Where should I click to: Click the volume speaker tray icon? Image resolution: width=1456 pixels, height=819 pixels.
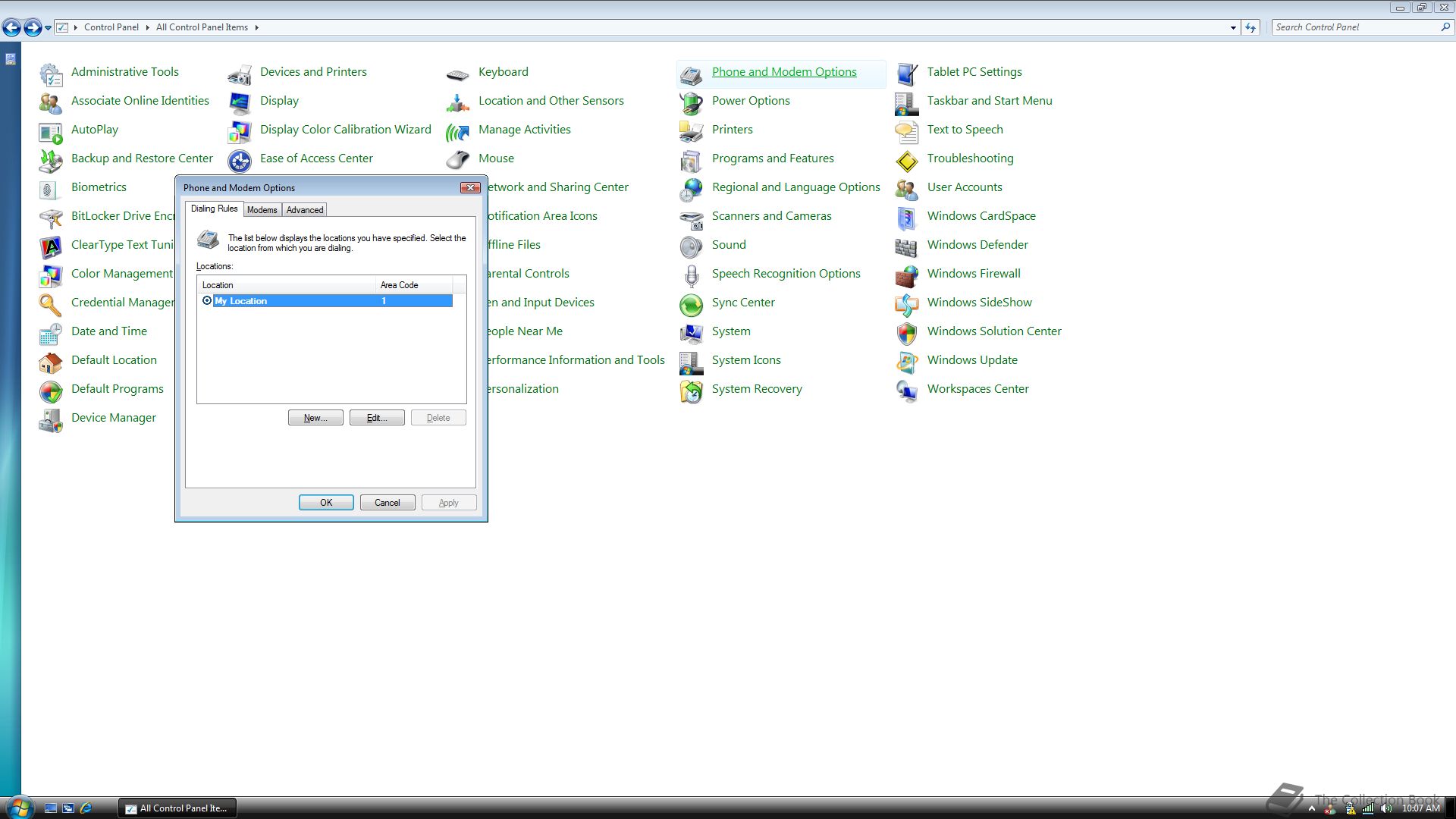tap(1386, 808)
